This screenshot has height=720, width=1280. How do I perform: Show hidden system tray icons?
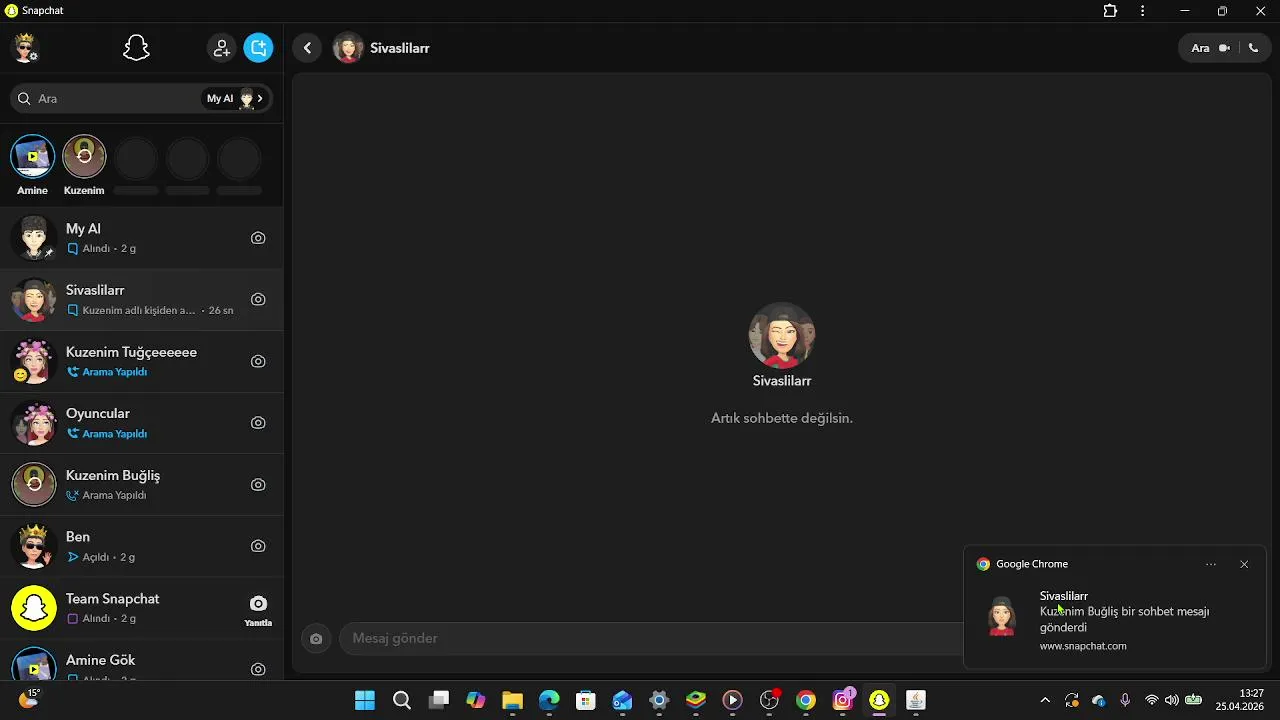(1045, 700)
